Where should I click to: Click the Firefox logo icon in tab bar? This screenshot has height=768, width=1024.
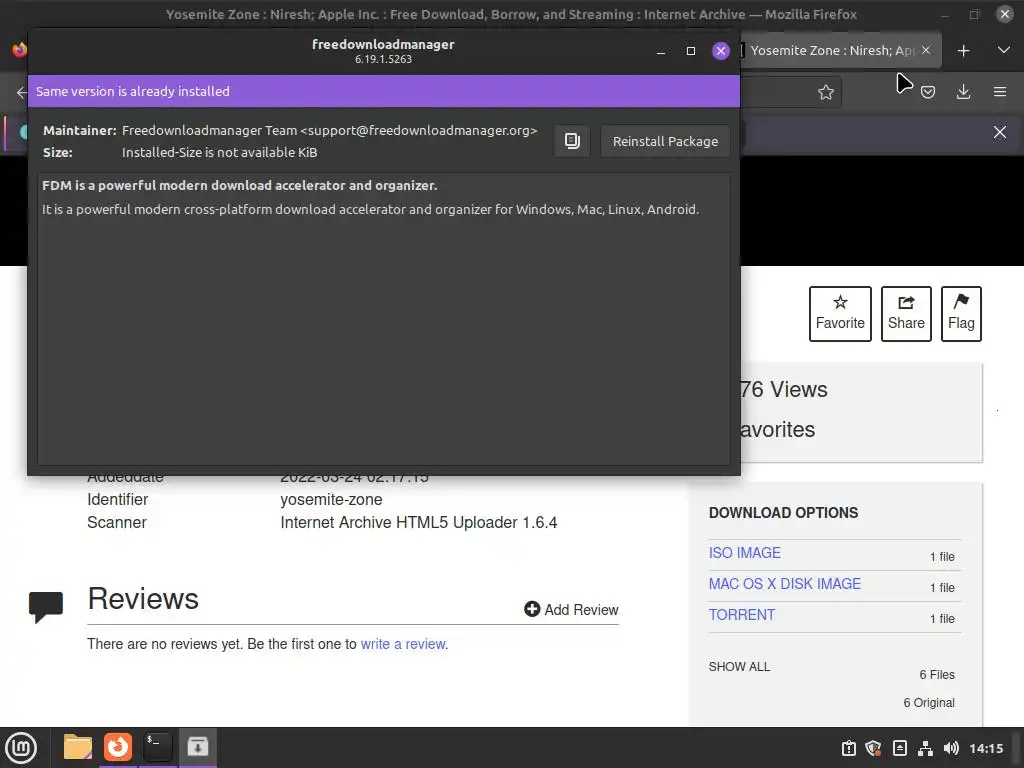(20, 50)
